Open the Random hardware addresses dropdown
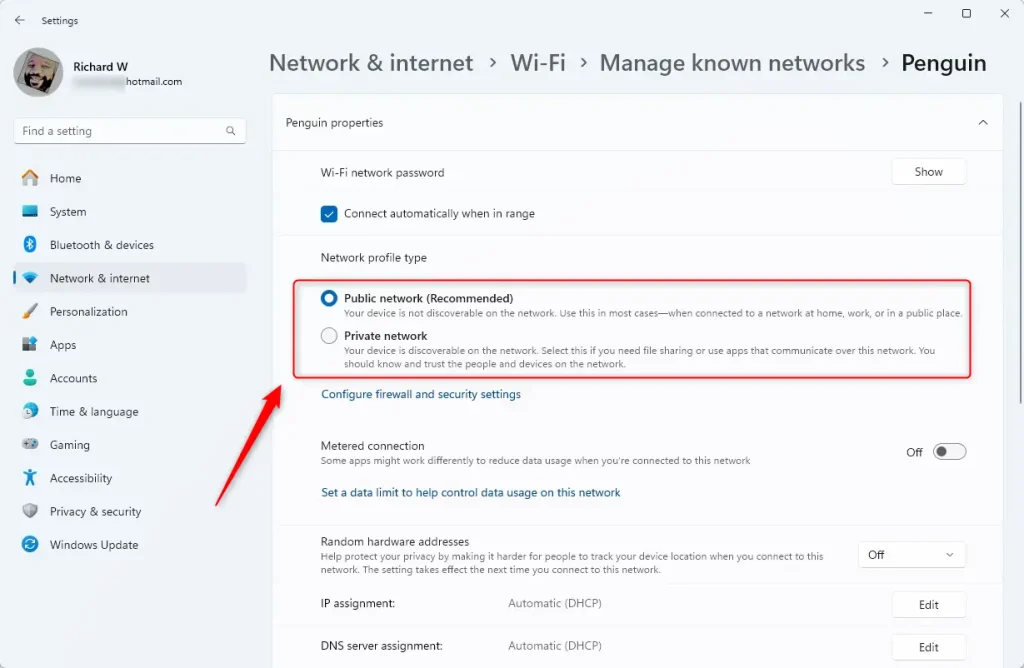The height and width of the screenshot is (668, 1024). tap(911, 554)
